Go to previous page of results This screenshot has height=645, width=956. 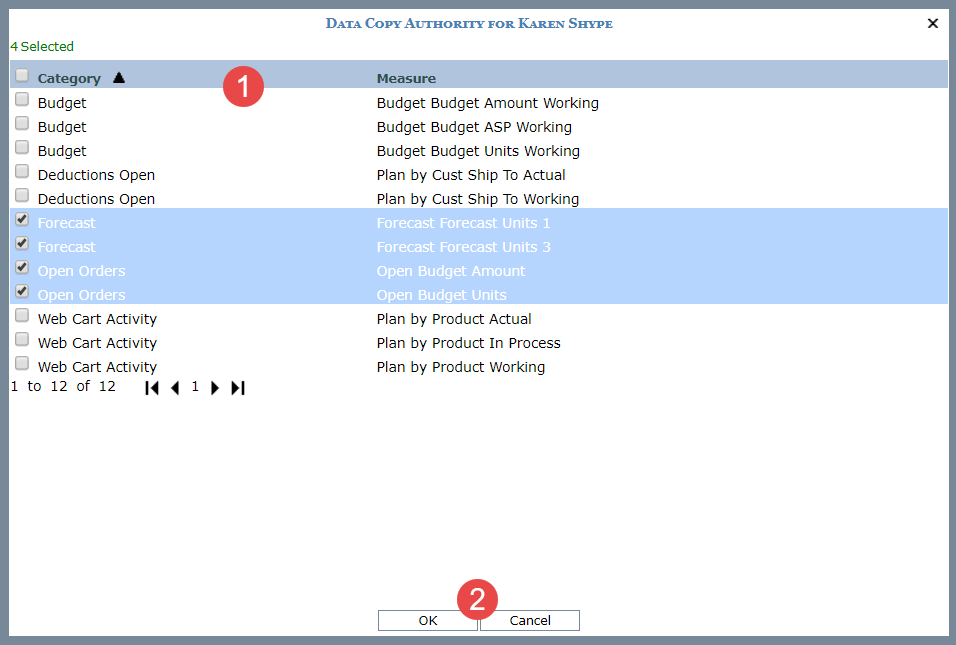point(175,388)
